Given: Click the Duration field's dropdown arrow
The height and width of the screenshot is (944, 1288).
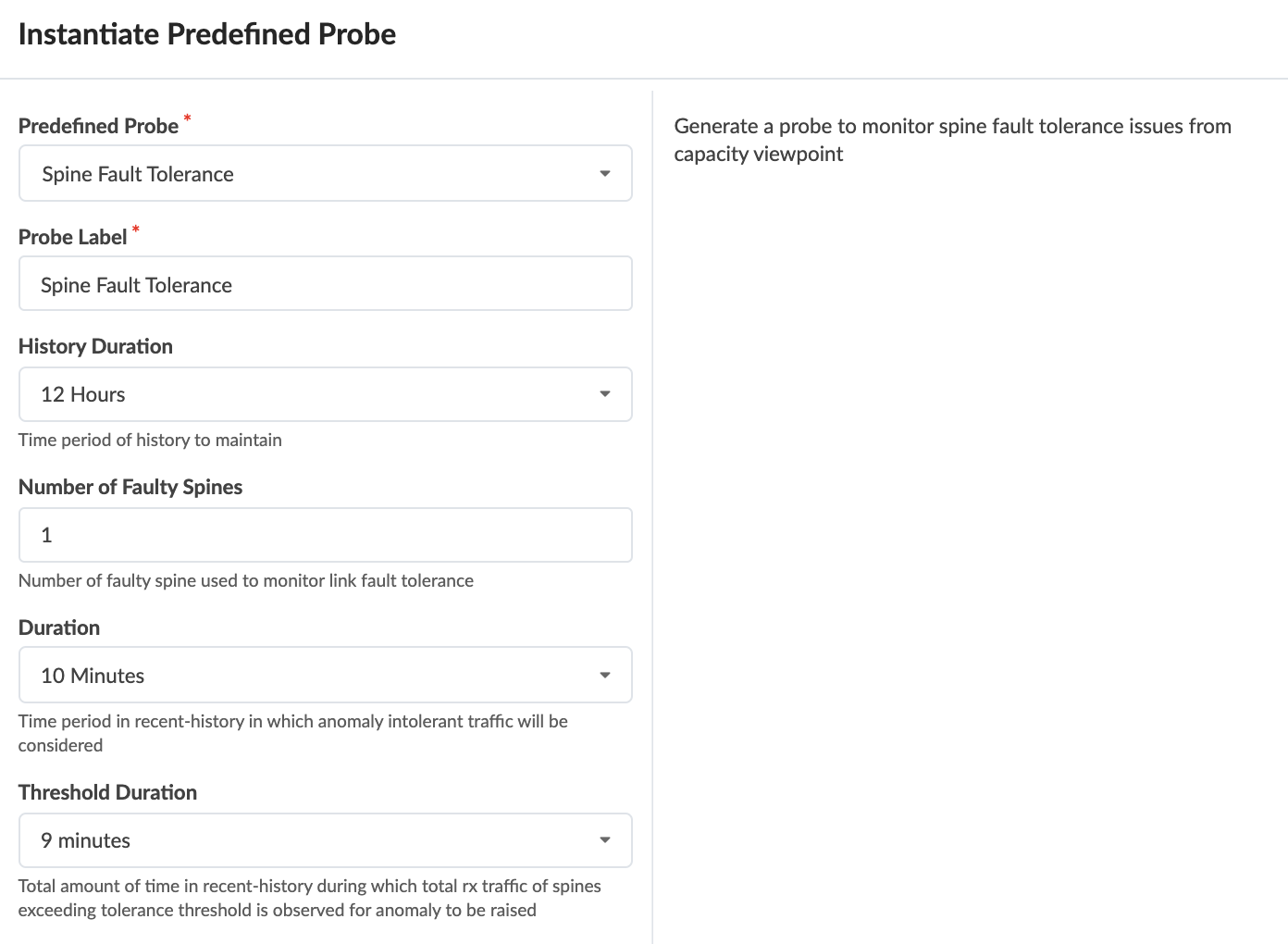Looking at the screenshot, I should pos(604,676).
